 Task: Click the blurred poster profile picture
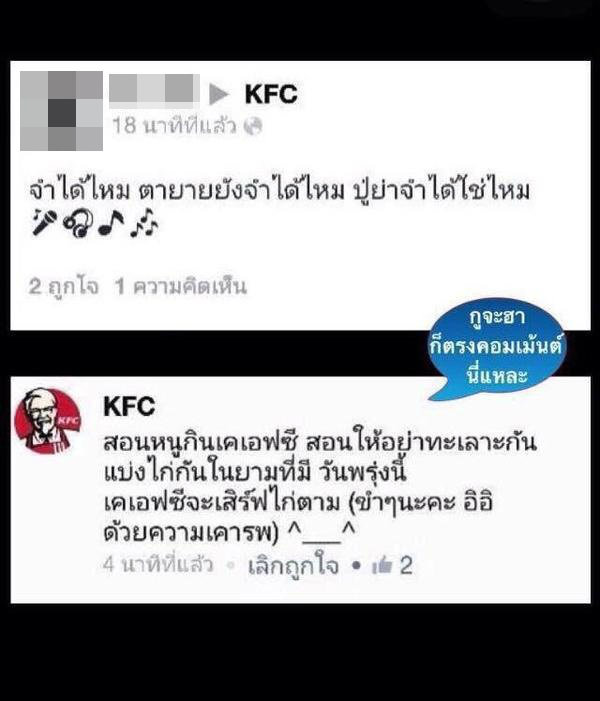pyautogui.click(x=61, y=110)
